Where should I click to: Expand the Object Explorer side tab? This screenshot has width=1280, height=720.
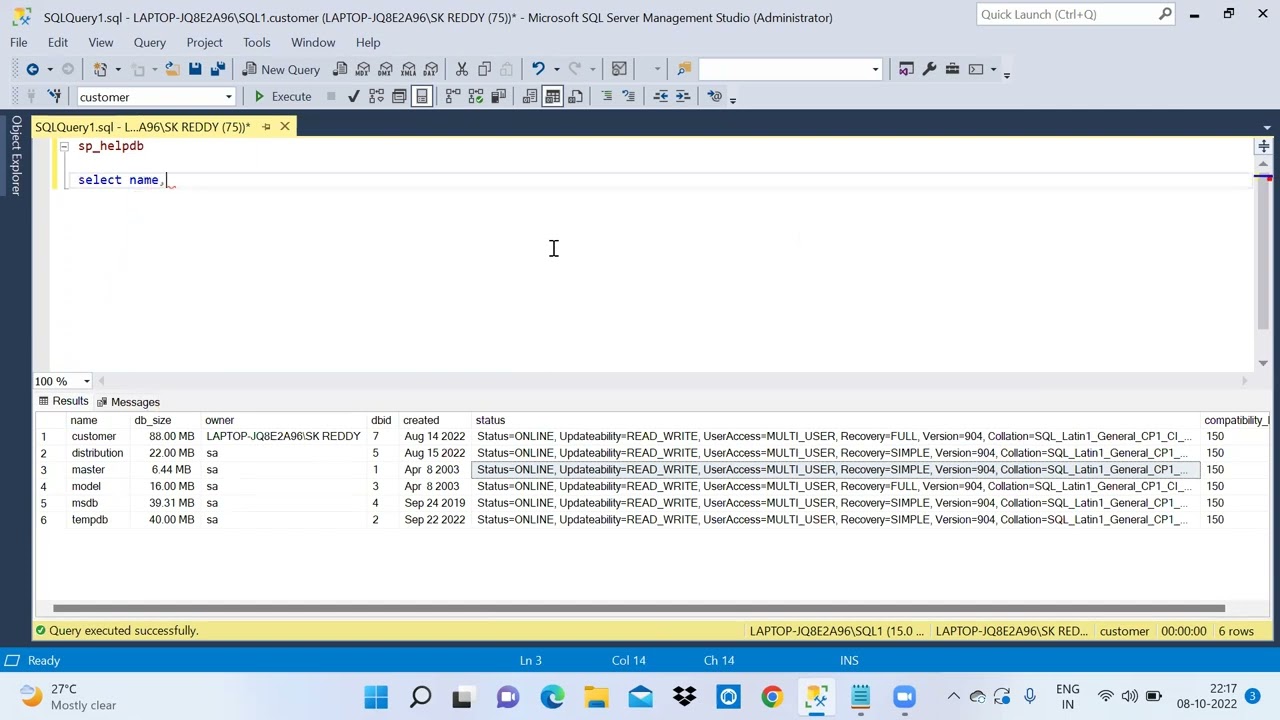(x=16, y=155)
